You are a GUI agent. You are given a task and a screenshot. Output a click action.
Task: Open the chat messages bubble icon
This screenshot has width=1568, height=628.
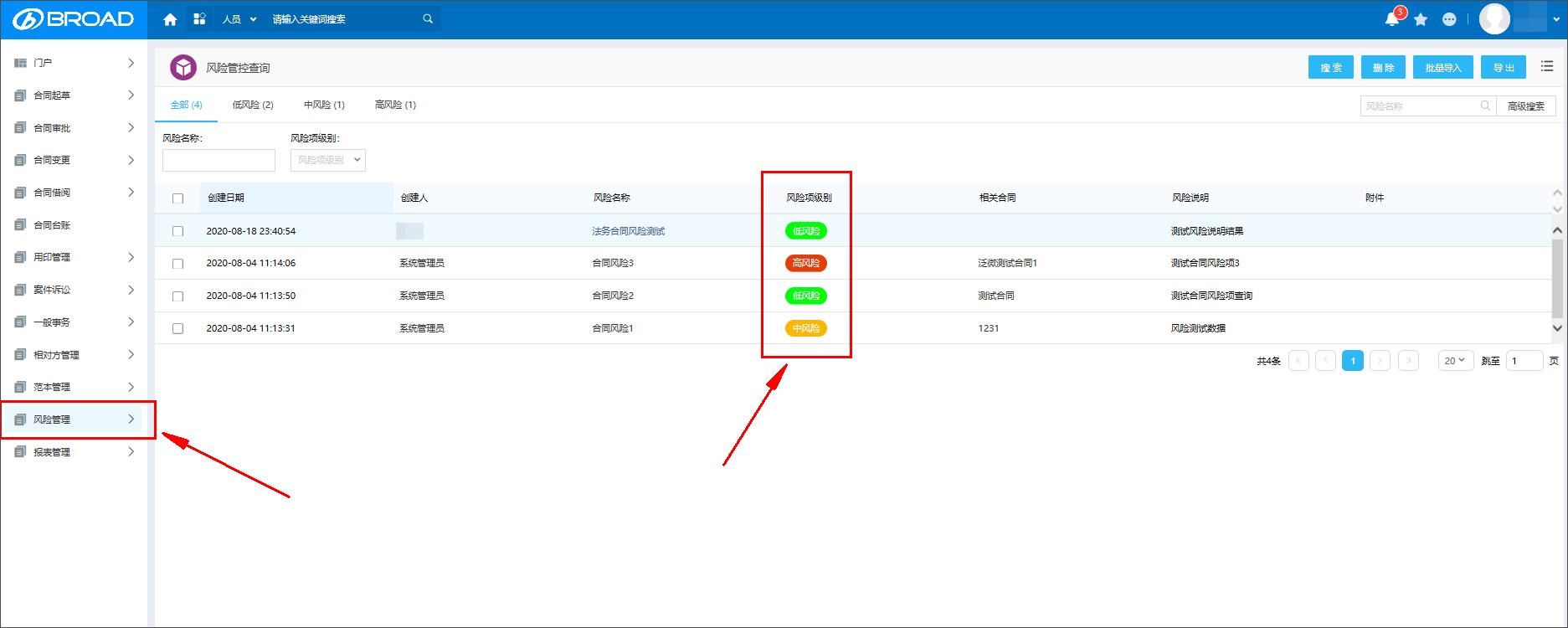[x=1449, y=19]
